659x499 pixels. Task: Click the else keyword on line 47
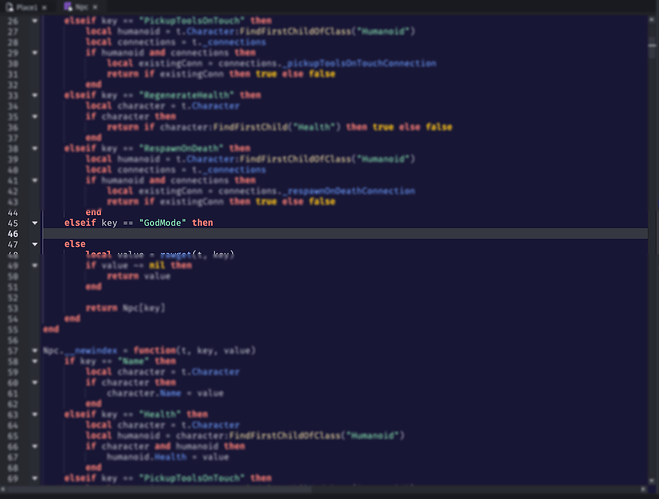point(75,244)
